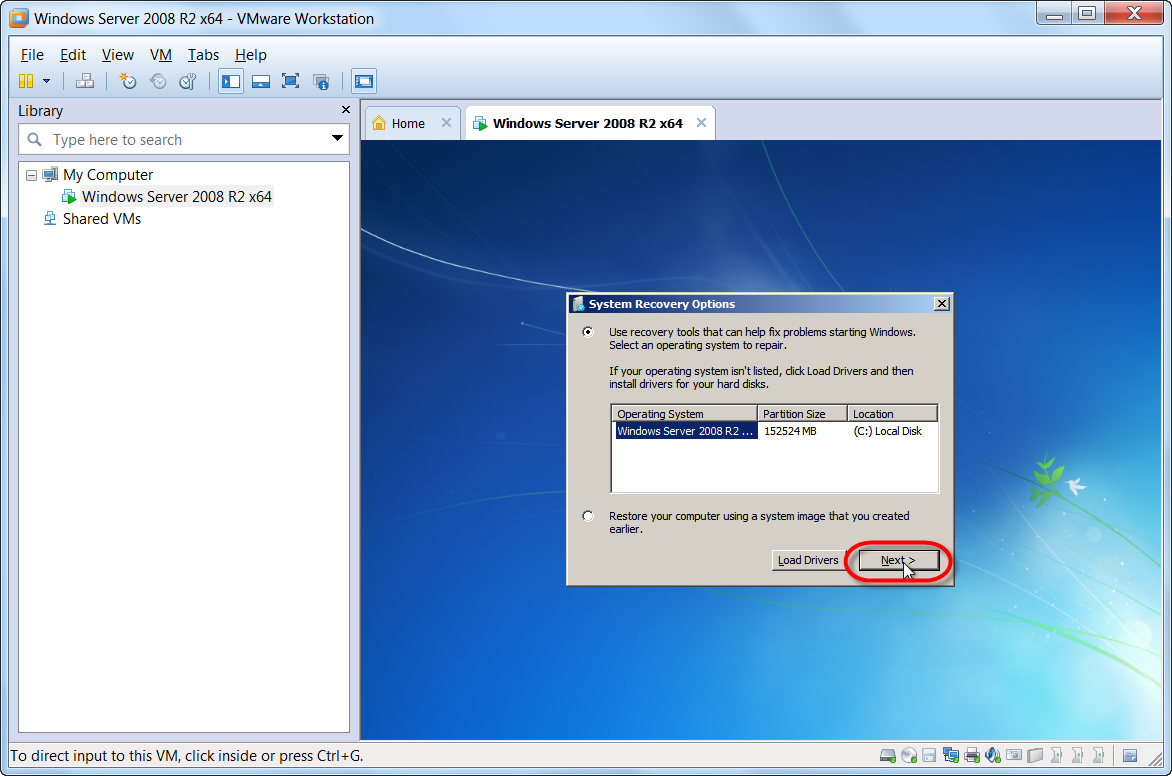Viewport: 1172px width, 776px height.
Task: Click the floppy drive status bar icon
Action: 929,755
